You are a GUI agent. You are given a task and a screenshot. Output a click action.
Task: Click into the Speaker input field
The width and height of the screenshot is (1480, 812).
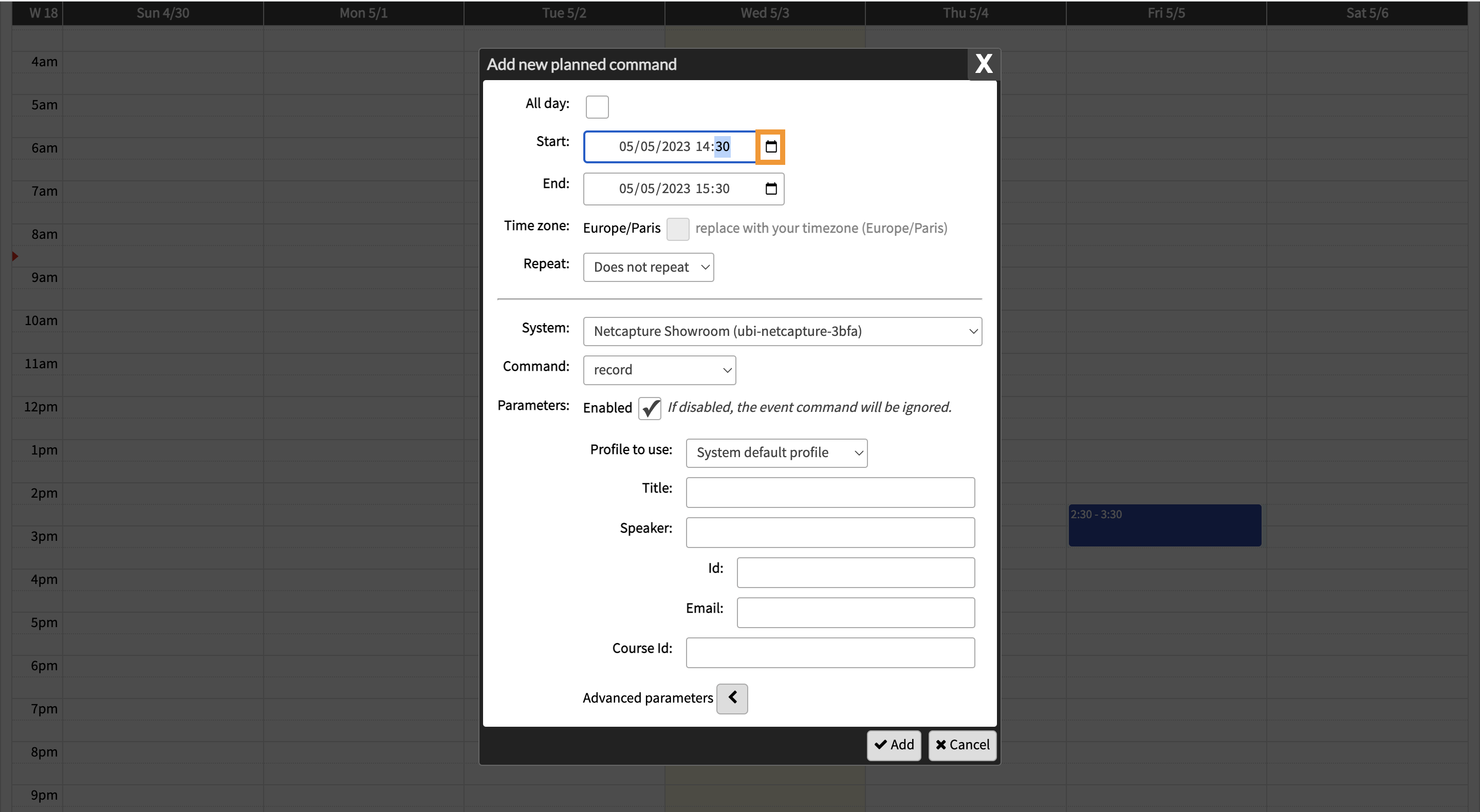[x=829, y=532]
